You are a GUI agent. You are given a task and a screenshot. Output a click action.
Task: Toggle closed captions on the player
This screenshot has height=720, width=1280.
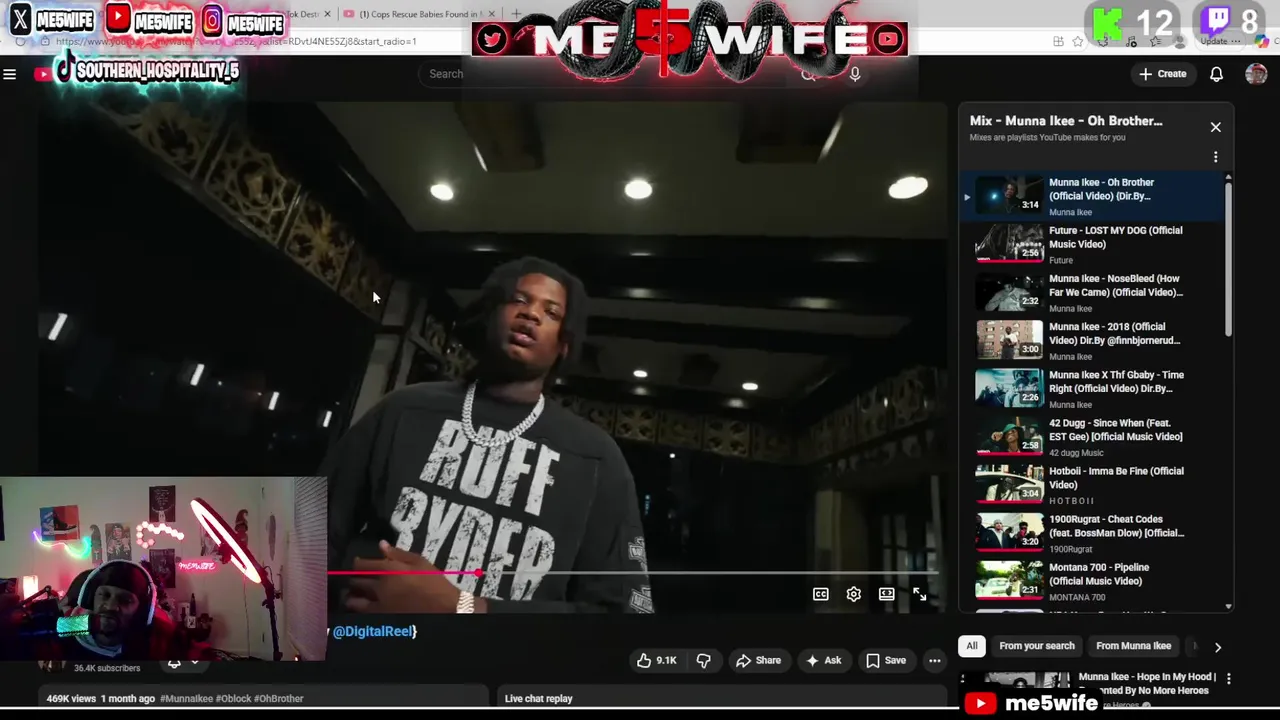point(820,594)
